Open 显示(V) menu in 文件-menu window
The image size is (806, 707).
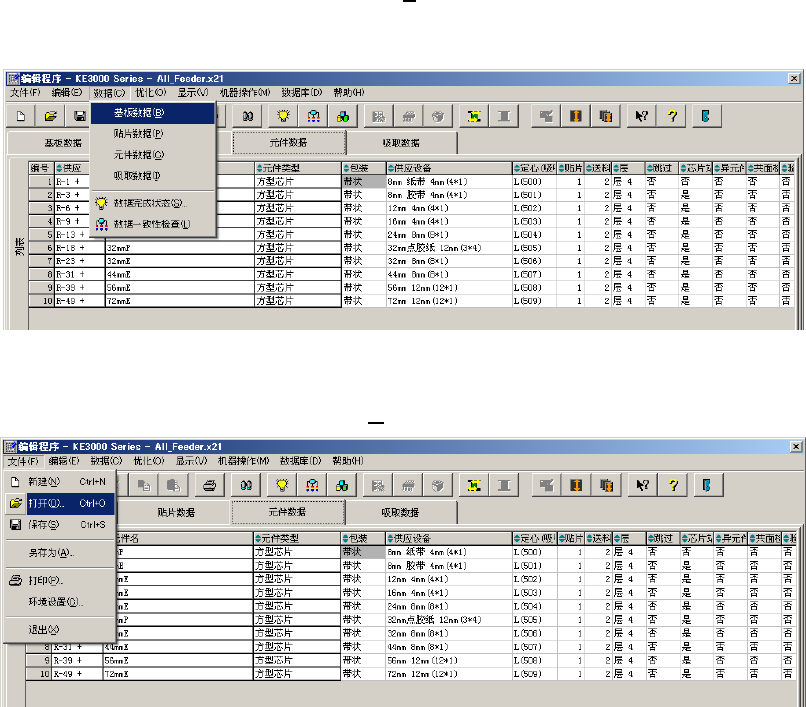192,461
